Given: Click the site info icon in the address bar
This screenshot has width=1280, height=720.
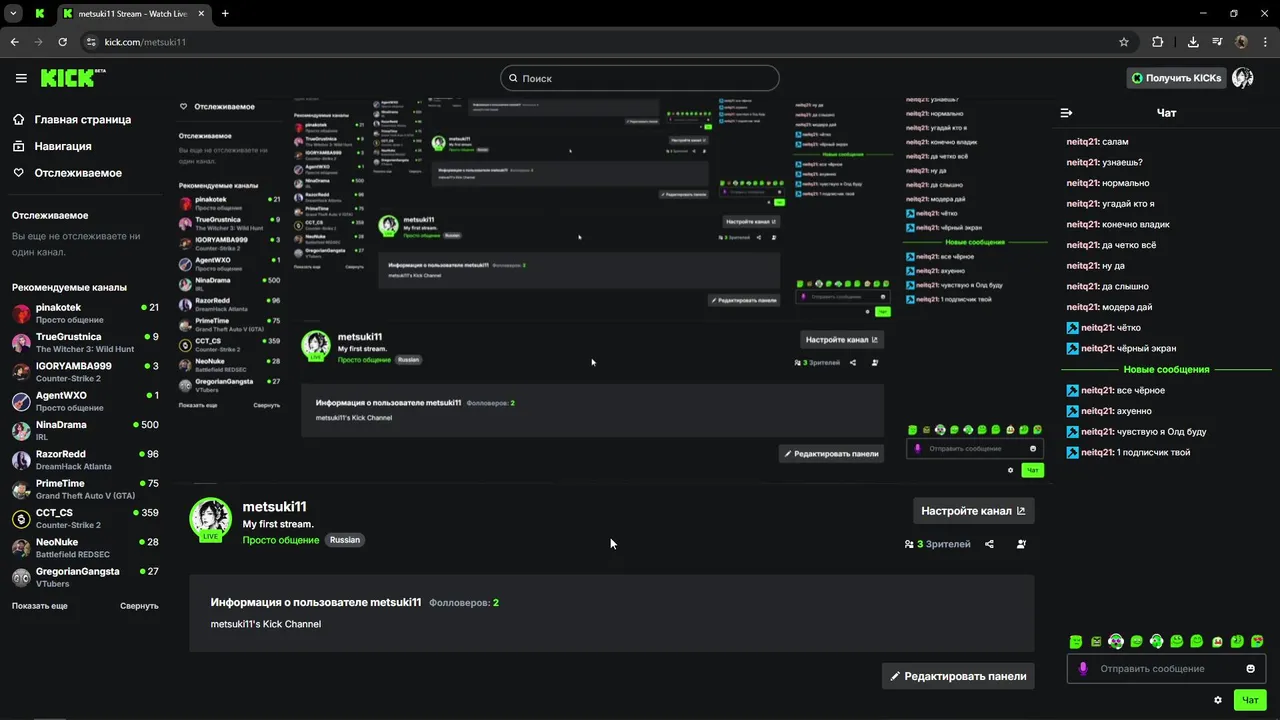Looking at the screenshot, I should point(90,42).
